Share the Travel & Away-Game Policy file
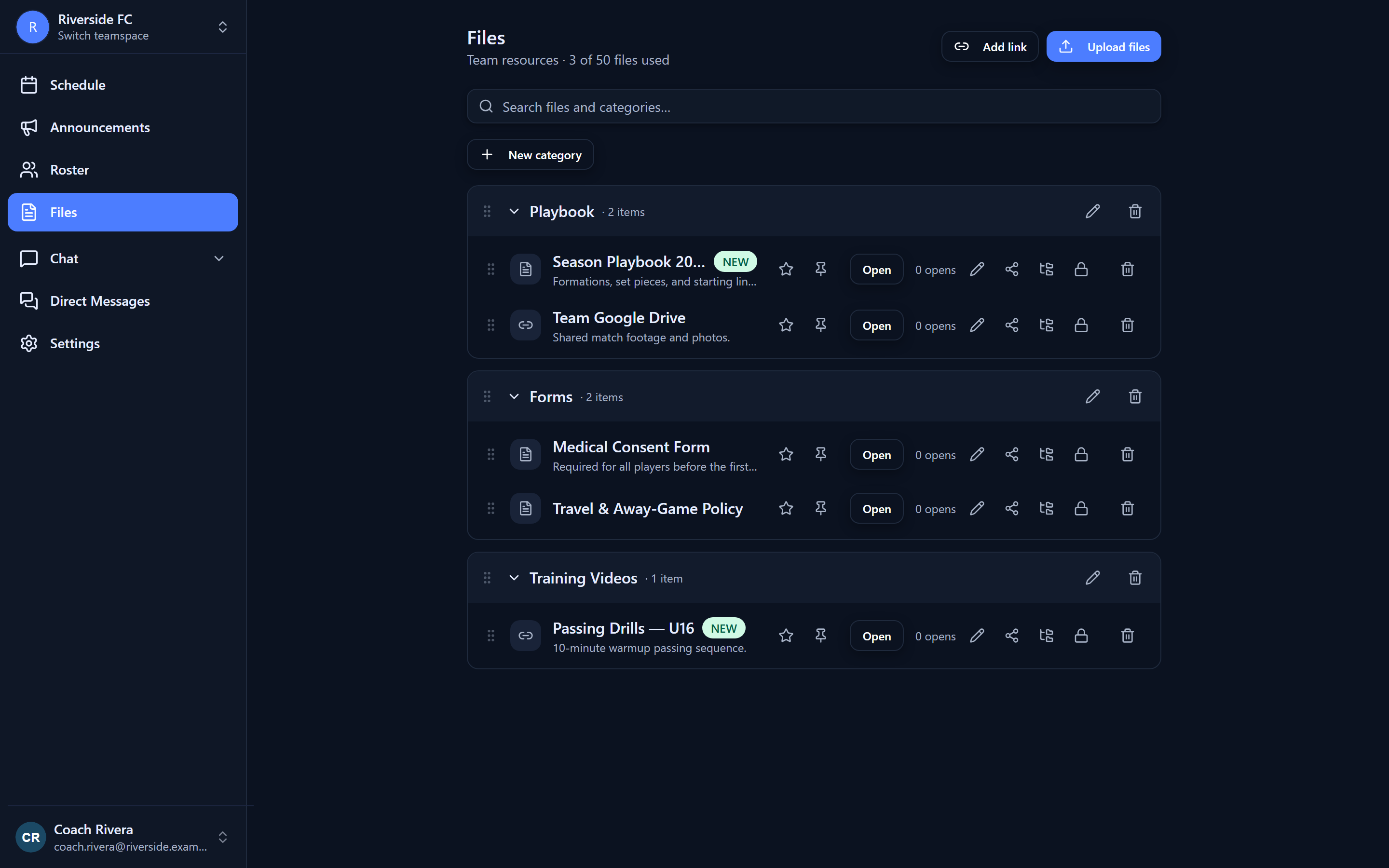The image size is (1389, 868). 1012,509
